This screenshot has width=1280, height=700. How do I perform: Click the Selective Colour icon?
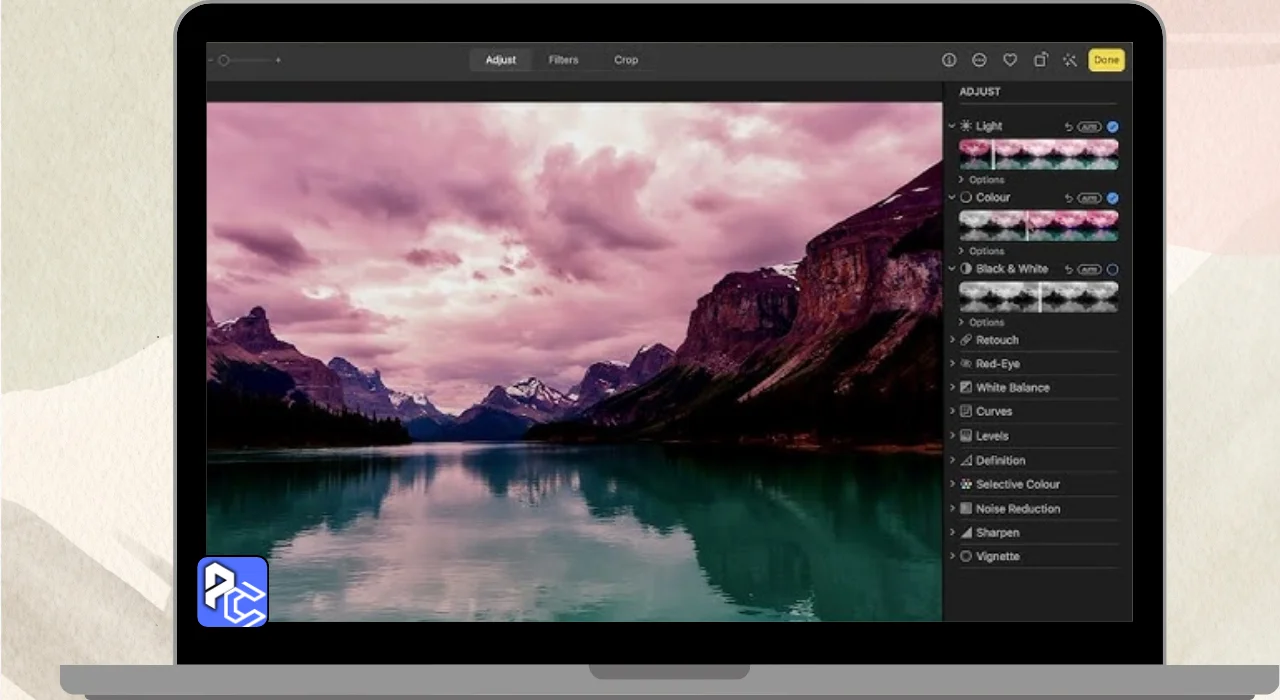coord(966,484)
